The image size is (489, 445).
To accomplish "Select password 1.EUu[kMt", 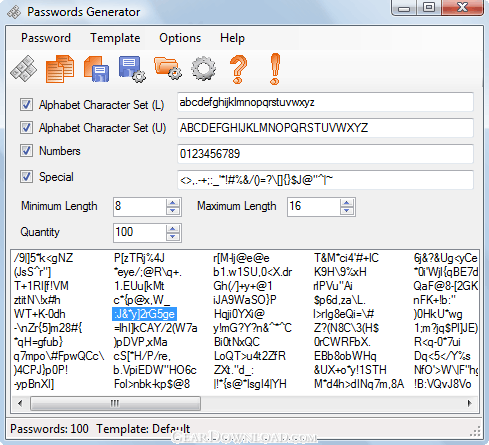I will pos(139,286).
